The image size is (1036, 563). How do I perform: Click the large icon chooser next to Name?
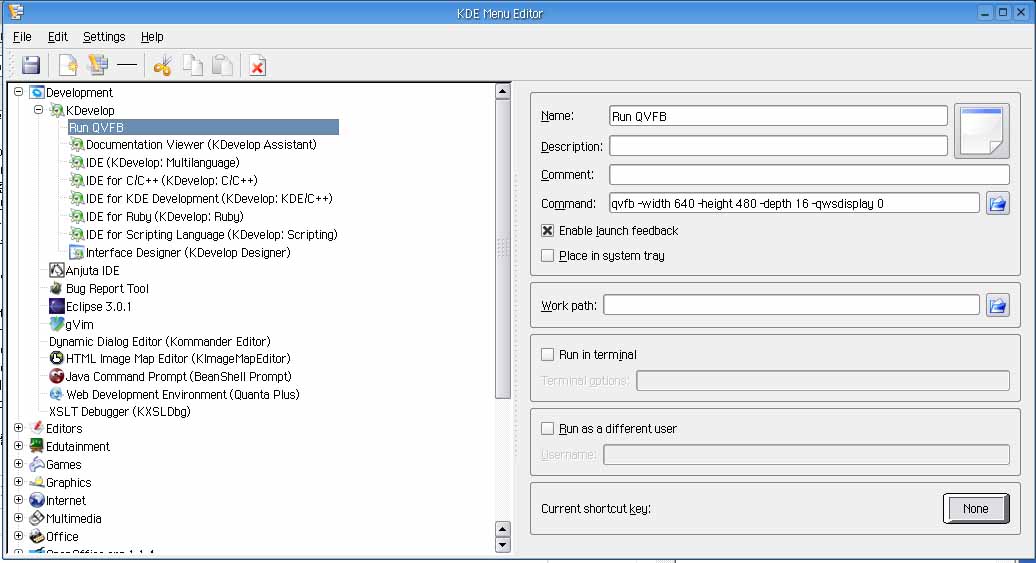[x=982, y=131]
